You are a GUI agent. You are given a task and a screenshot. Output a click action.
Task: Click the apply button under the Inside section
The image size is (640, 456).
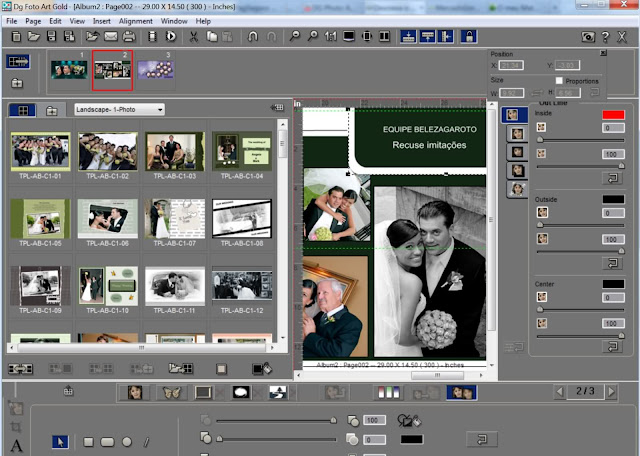click(610, 177)
